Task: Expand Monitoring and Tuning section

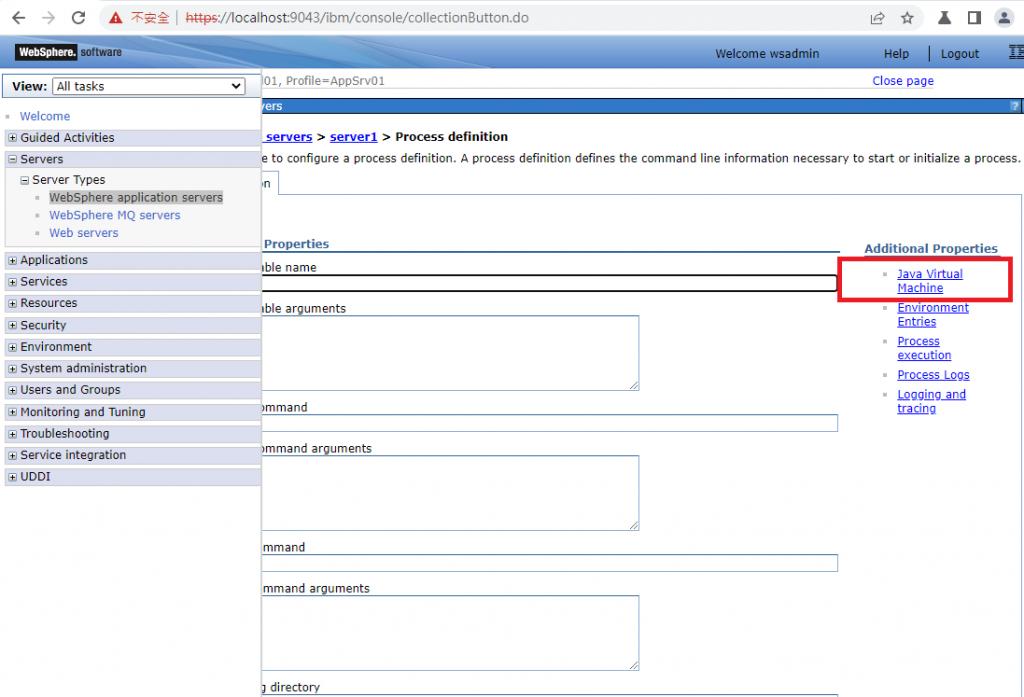Action: click(12, 412)
